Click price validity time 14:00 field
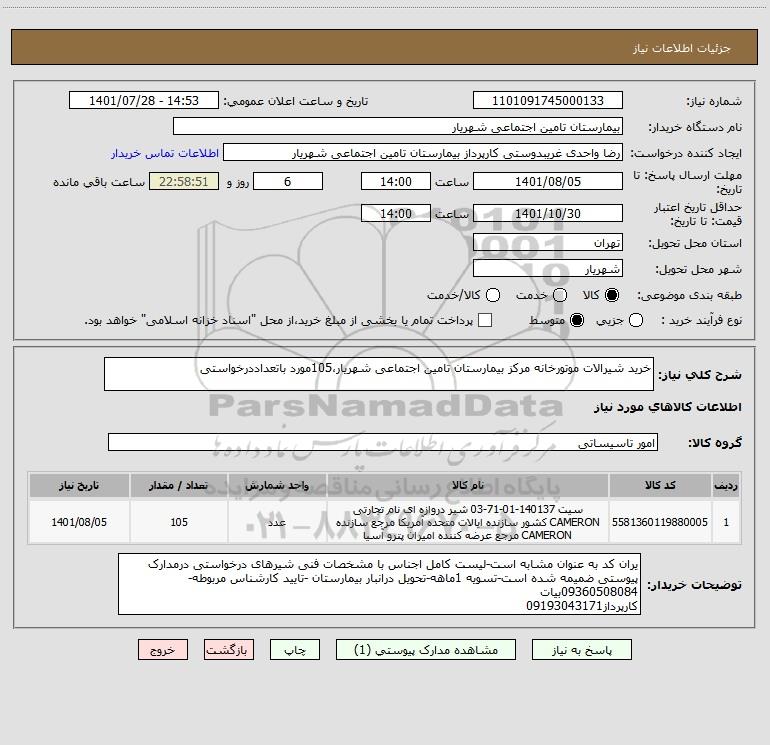770x745 pixels. pos(396,213)
